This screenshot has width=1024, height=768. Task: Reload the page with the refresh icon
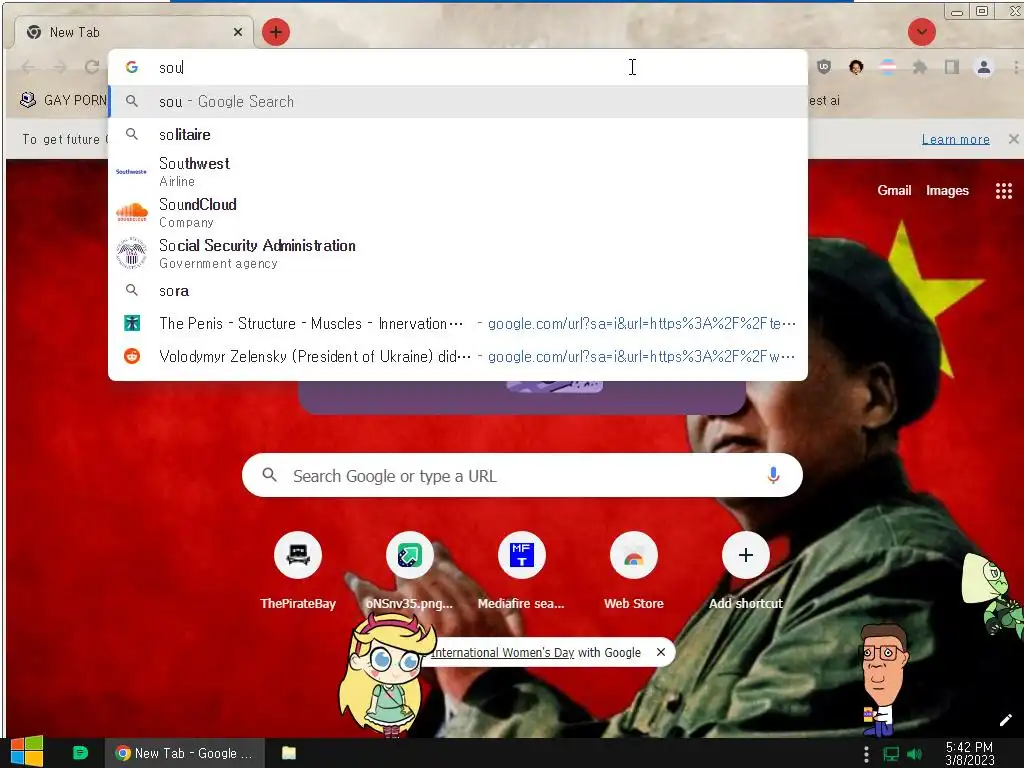(x=91, y=67)
